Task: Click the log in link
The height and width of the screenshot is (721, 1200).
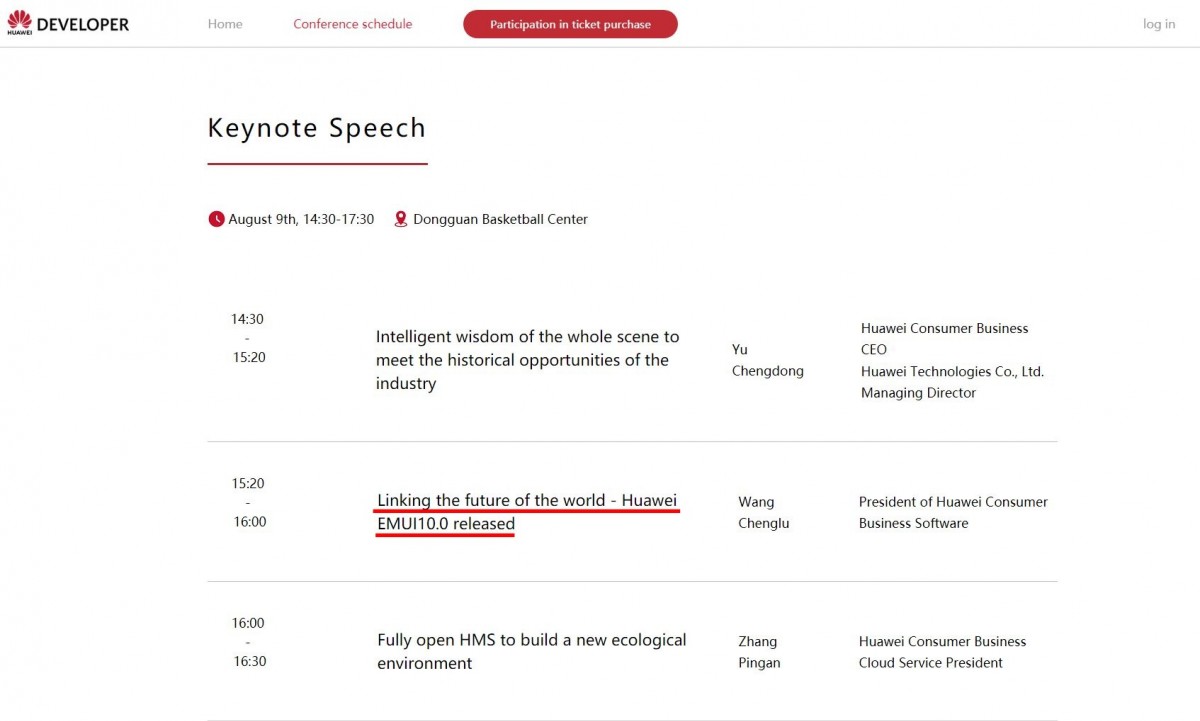Action: tap(1159, 24)
